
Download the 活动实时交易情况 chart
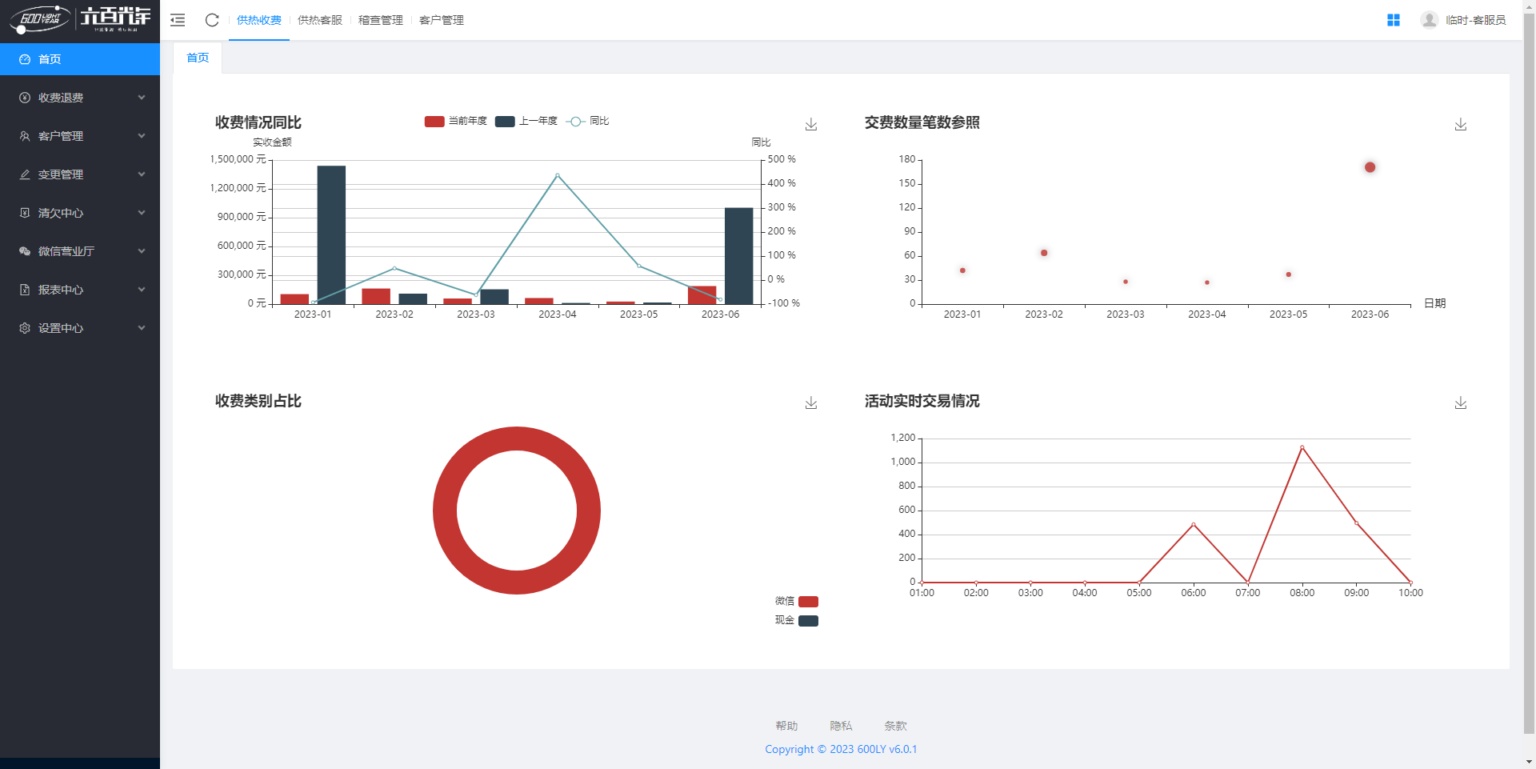click(1460, 402)
